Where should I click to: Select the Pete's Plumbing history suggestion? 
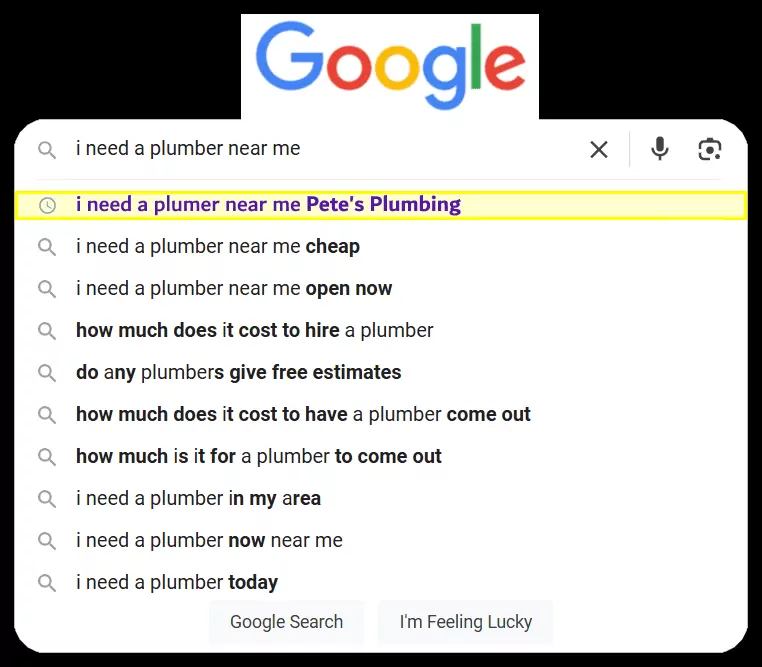coord(268,205)
